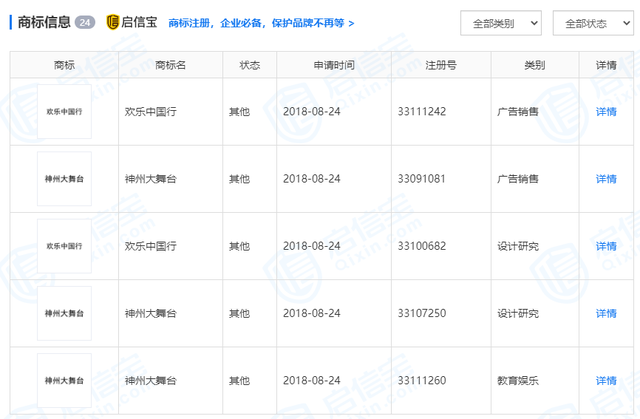This screenshot has height=419, width=640.
Task: Click the 24 trademark count badge
Action: click(84, 22)
